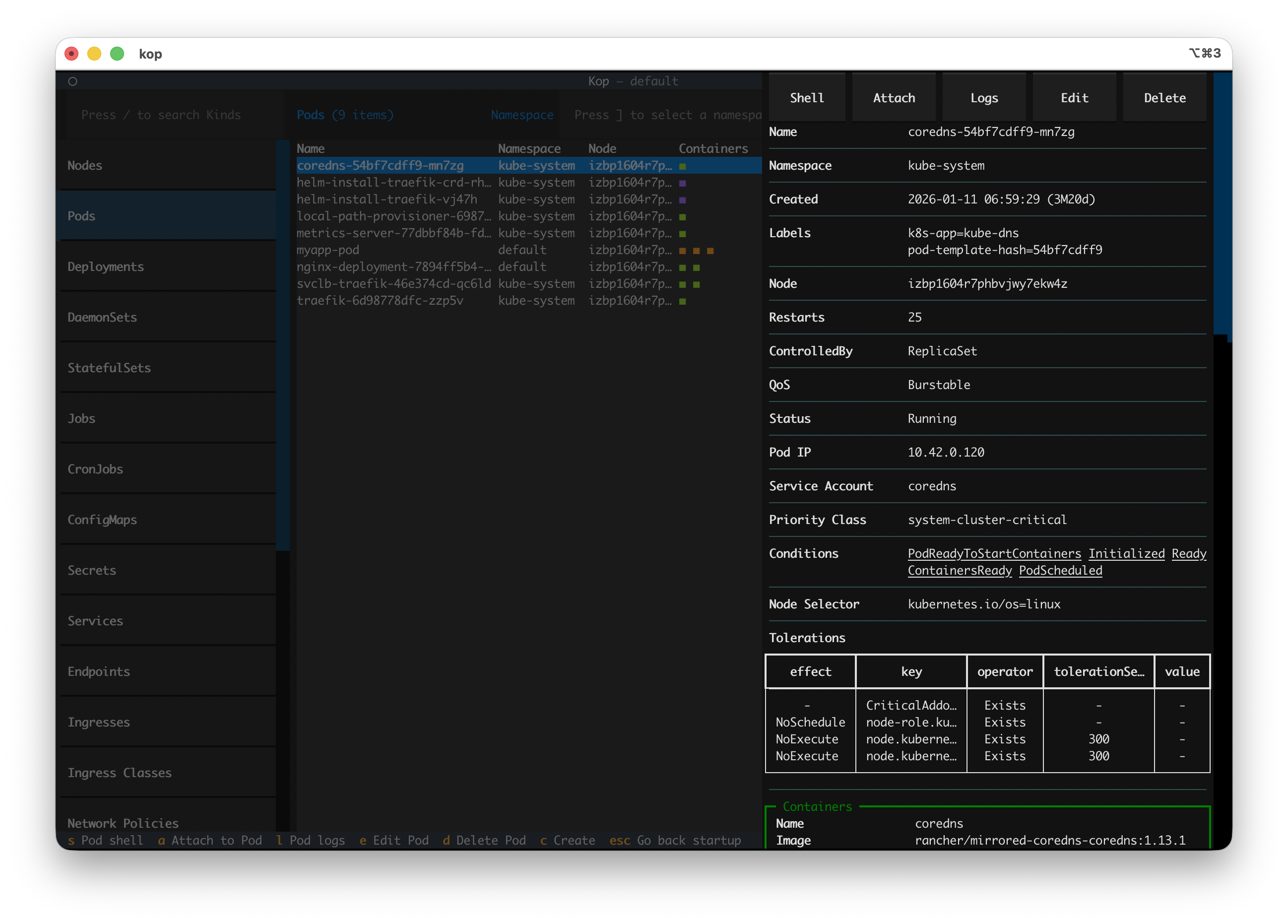Click the green container status square of coredns
The image size is (1288, 924).
tap(683, 166)
